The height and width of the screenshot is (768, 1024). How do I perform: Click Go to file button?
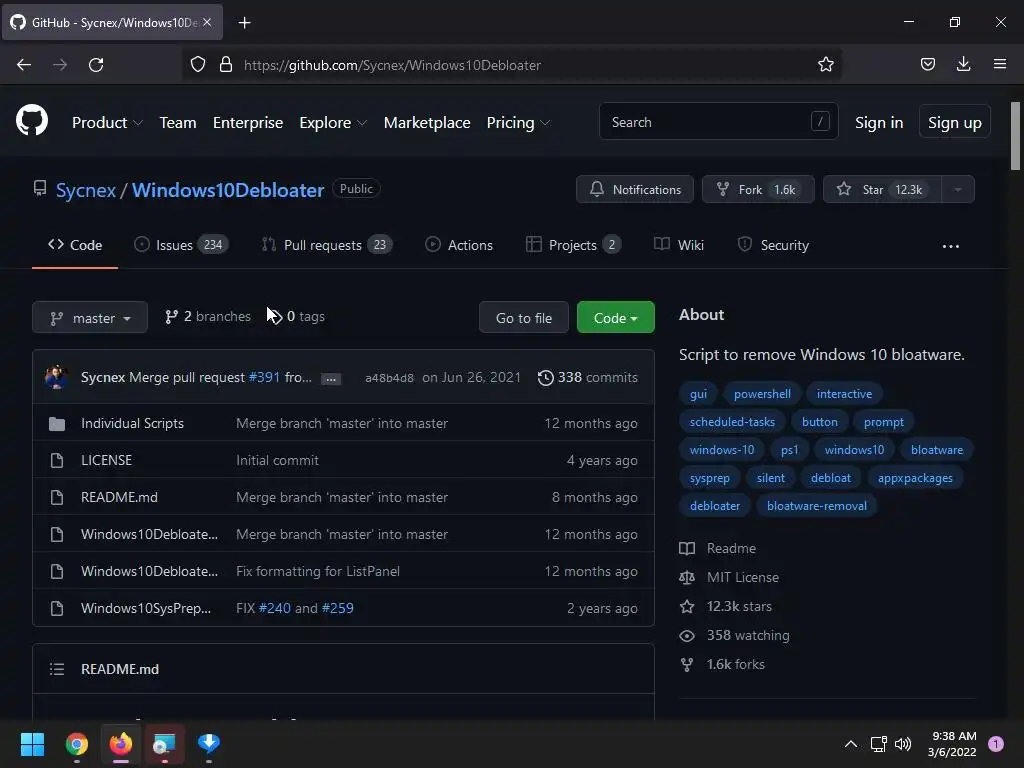point(524,317)
